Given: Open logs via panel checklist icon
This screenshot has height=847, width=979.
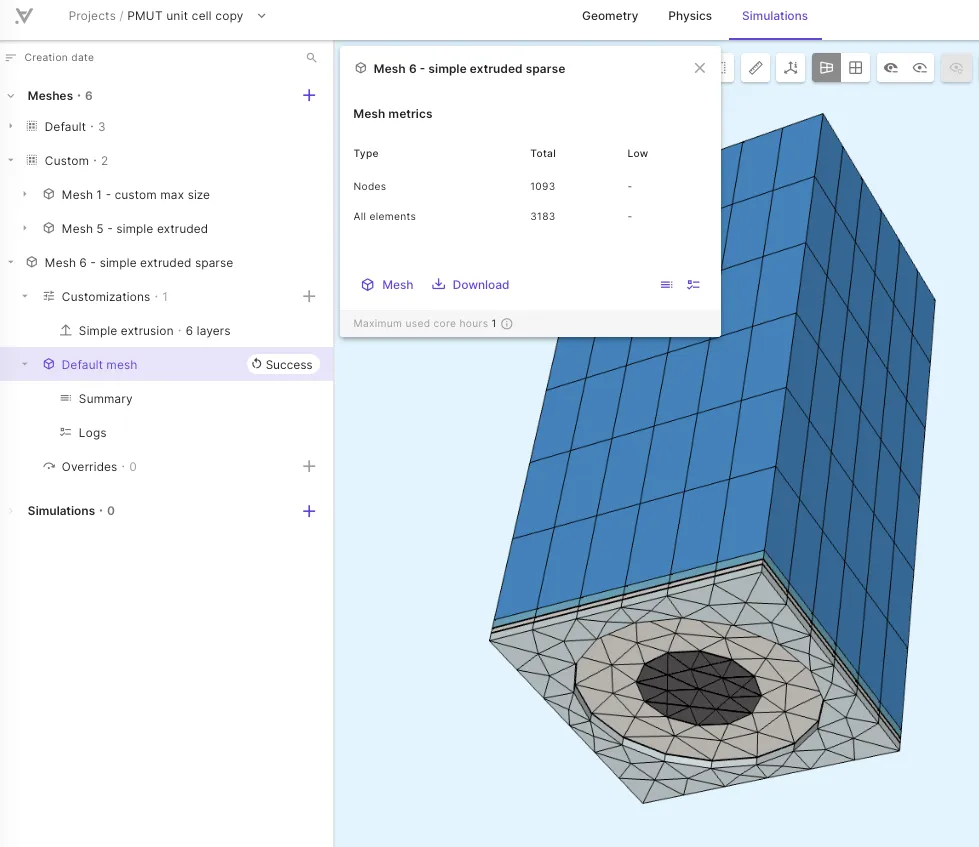Looking at the screenshot, I should tap(693, 285).
